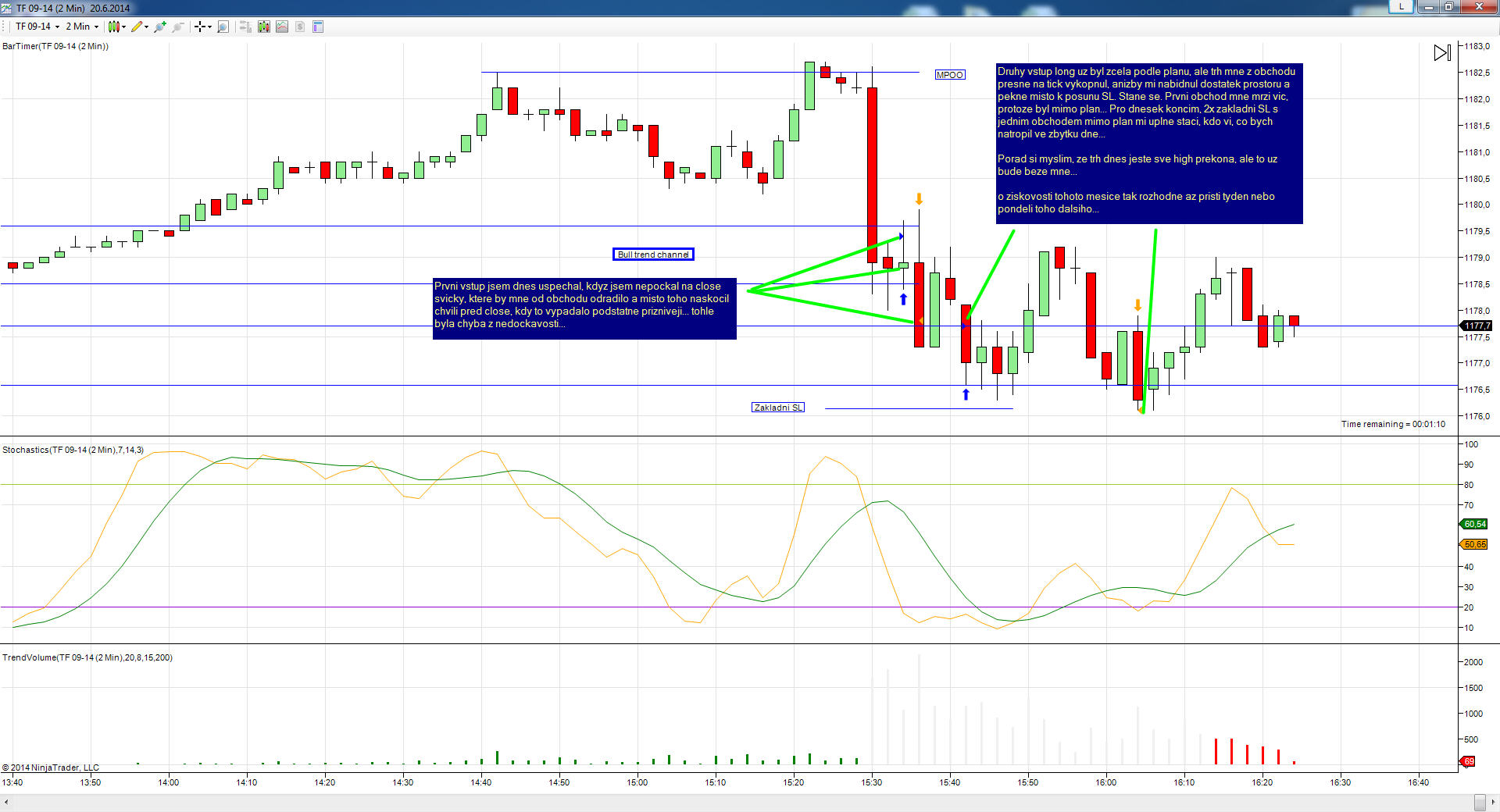The width and height of the screenshot is (1500, 812).
Task: Click the current price marker 1177,7
Action: (x=1476, y=326)
